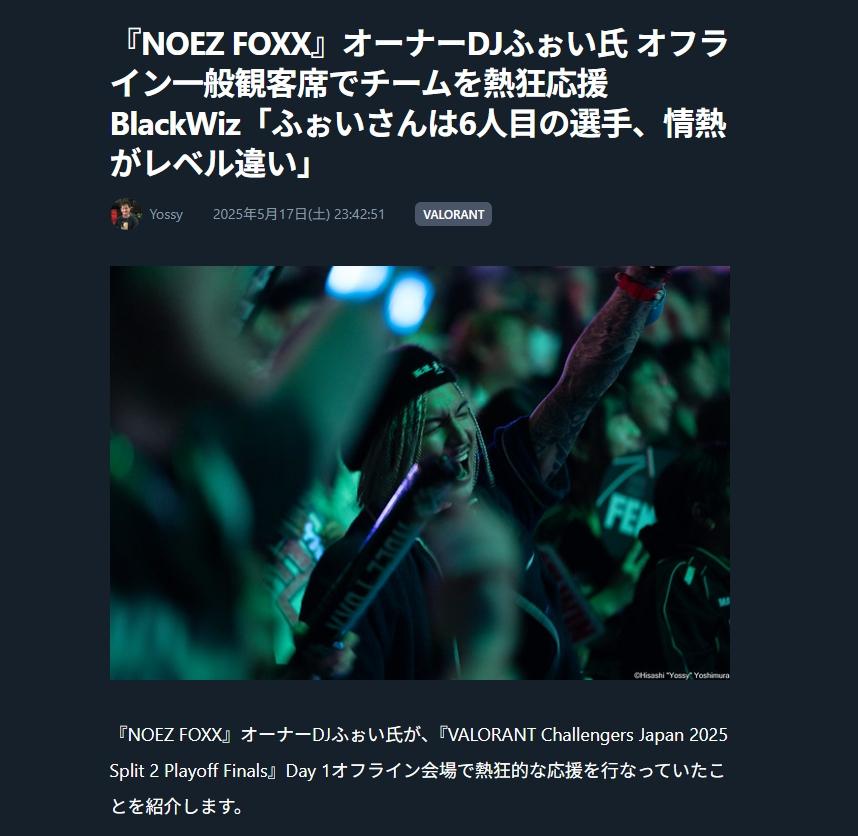Click the Yossy author avatar picture
The image size is (858, 836).
(x=125, y=214)
